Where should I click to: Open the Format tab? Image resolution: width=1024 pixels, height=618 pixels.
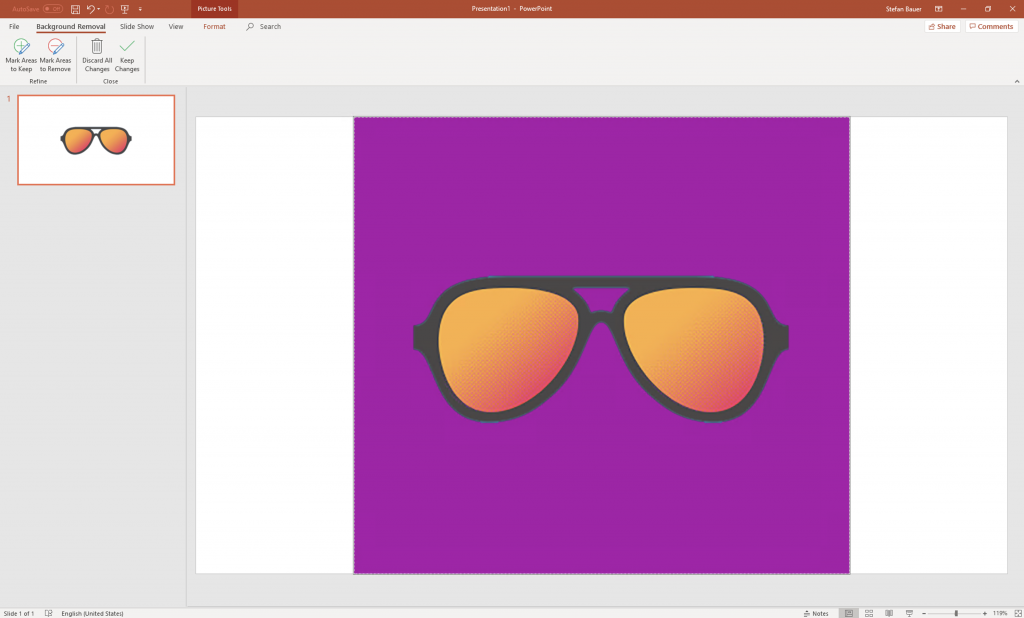[x=214, y=27]
